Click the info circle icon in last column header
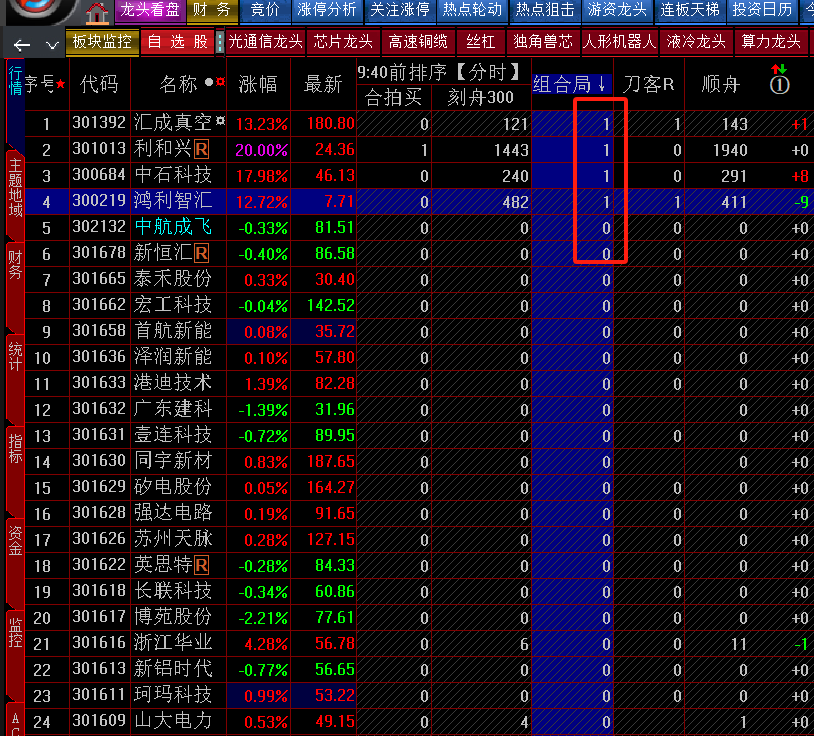This screenshot has width=814, height=736. coord(780,85)
